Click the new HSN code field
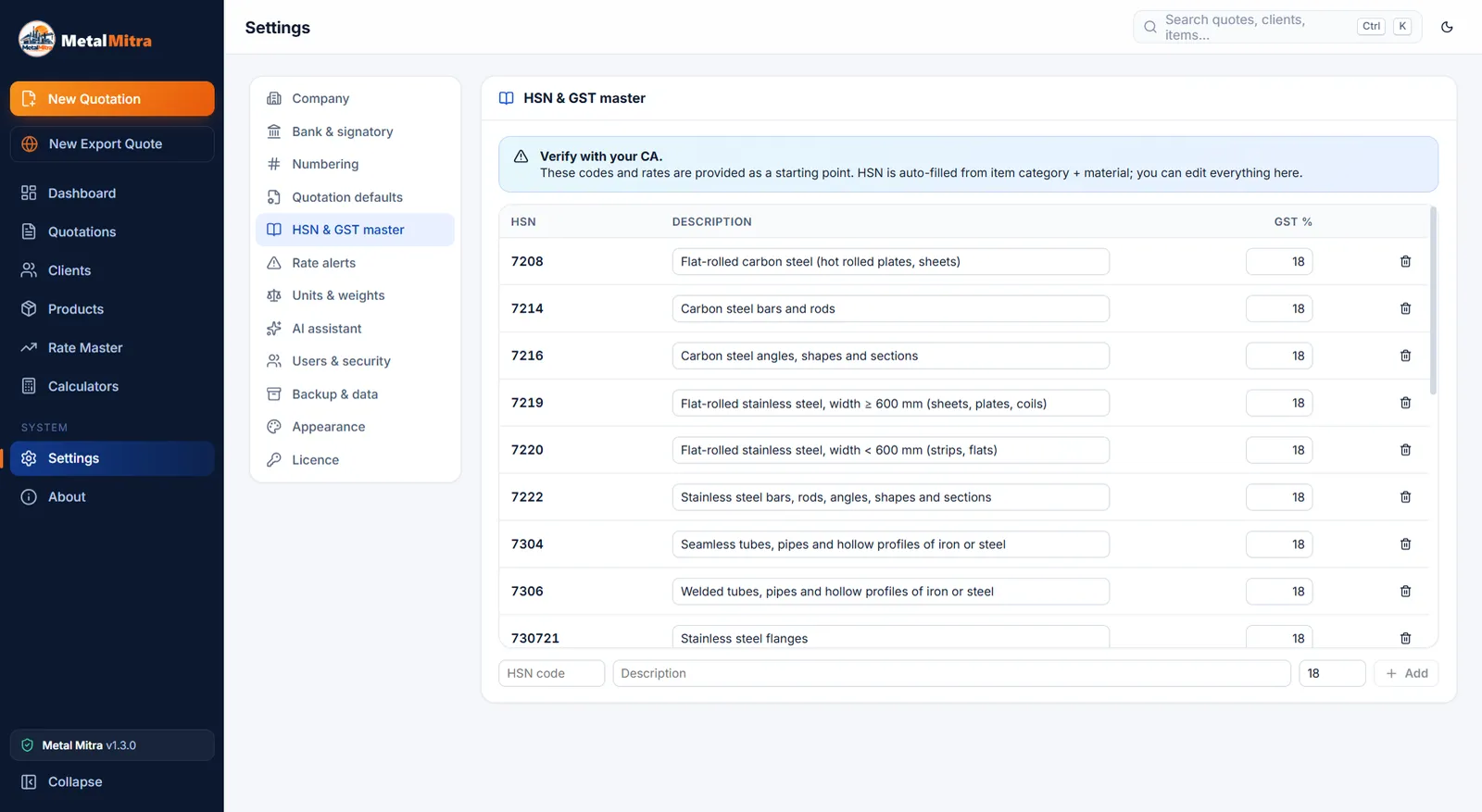 click(x=551, y=673)
